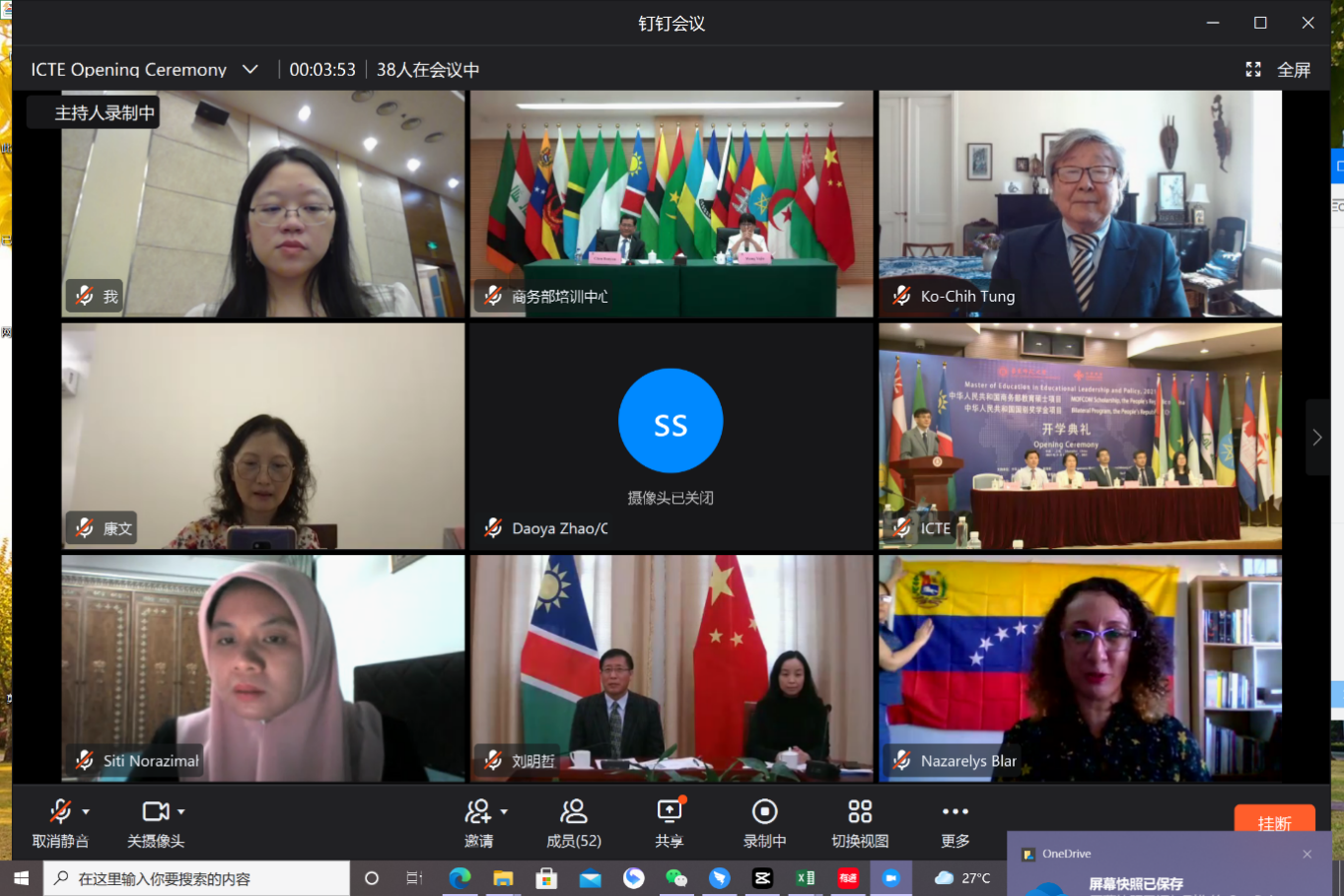Viewport: 1344px width, 896px height.
Task: Unmute microphone with 取消静音 button
Action: 59,822
